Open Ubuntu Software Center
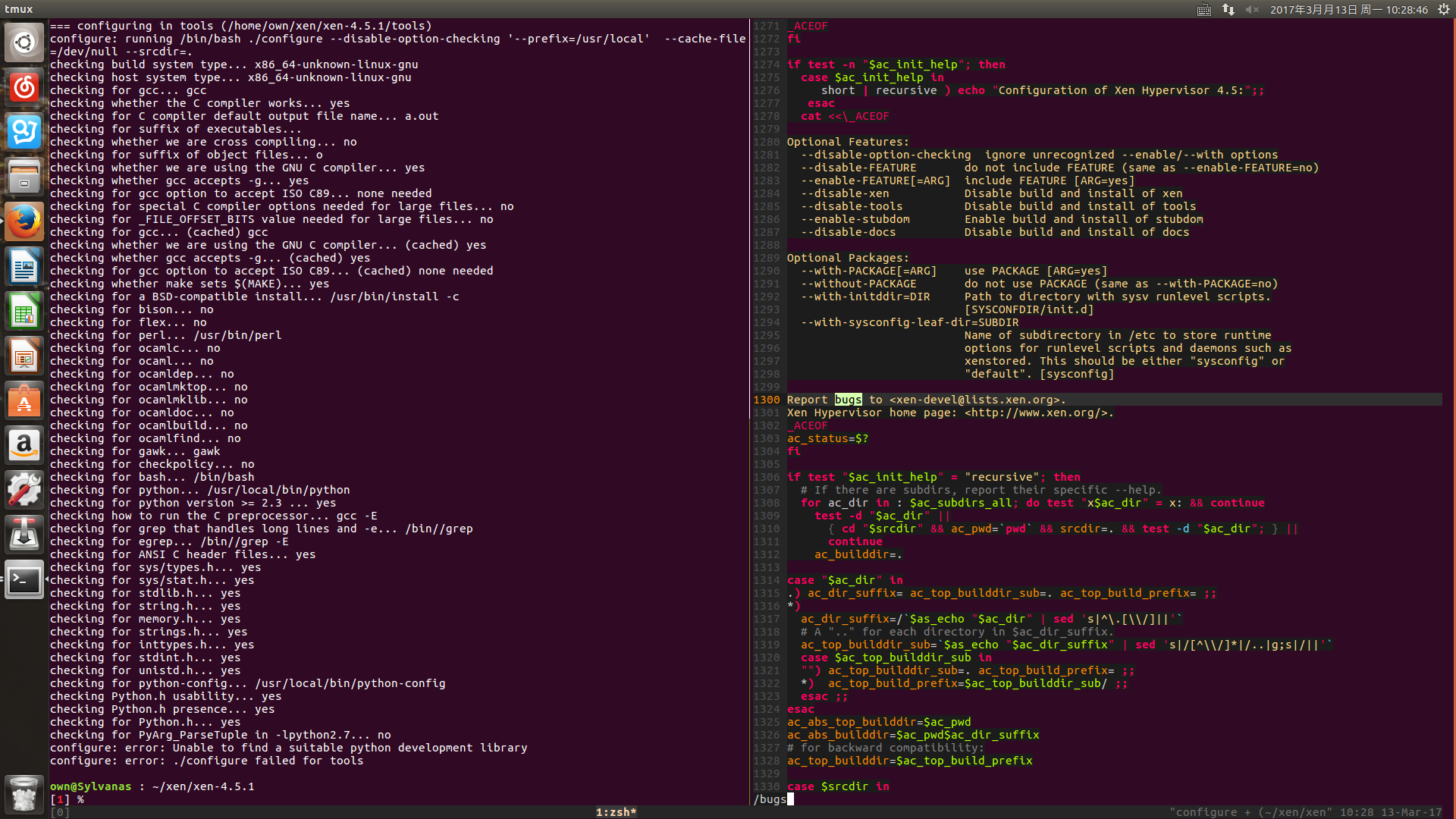This screenshot has width=1456, height=819. [24, 400]
